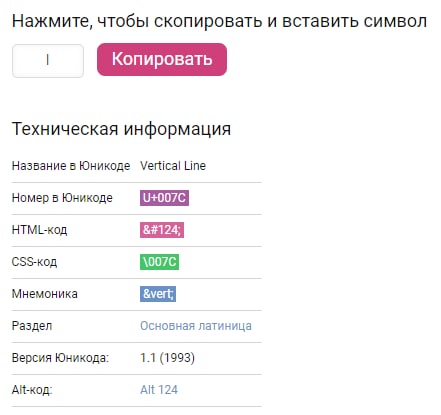
Task: Click the Мнемоника row label
Action: [x=45, y=294]
